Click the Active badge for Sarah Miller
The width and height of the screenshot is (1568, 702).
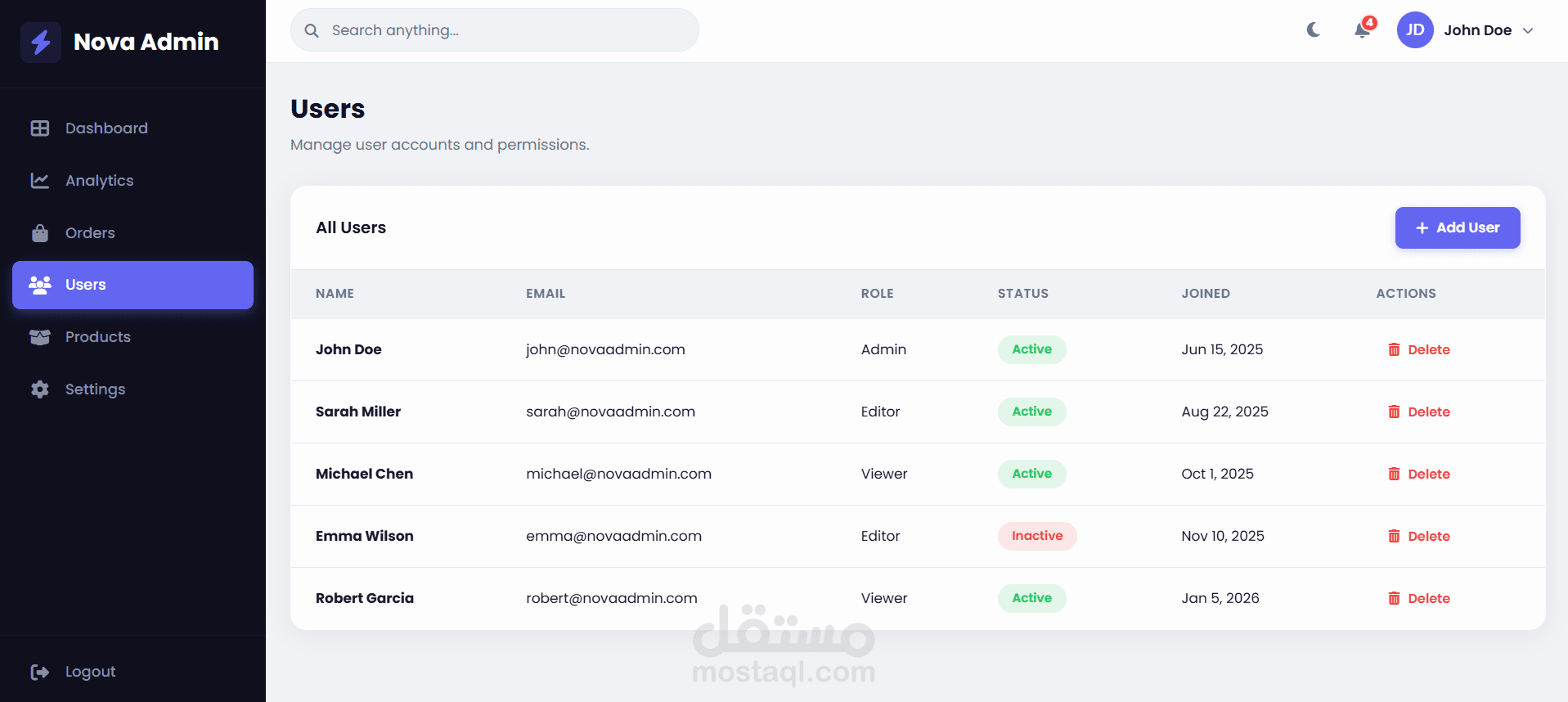point(1031,412)
